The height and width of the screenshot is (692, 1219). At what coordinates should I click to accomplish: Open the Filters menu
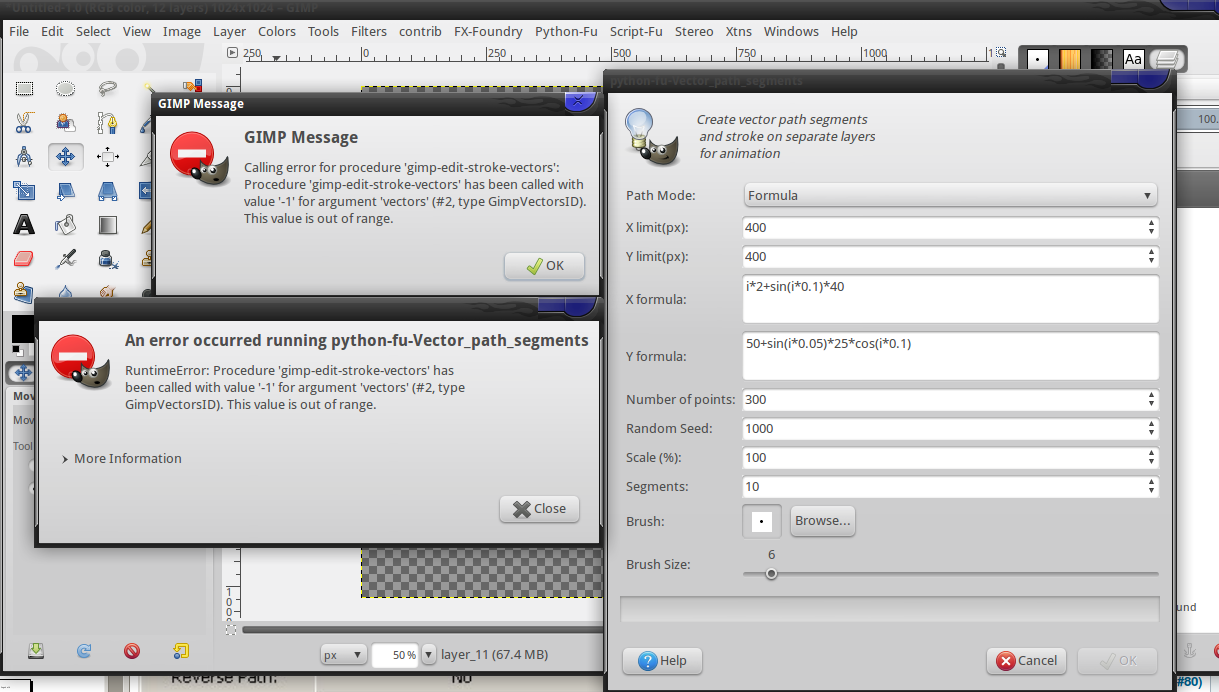pyautogui.click(x=369, y=31)
